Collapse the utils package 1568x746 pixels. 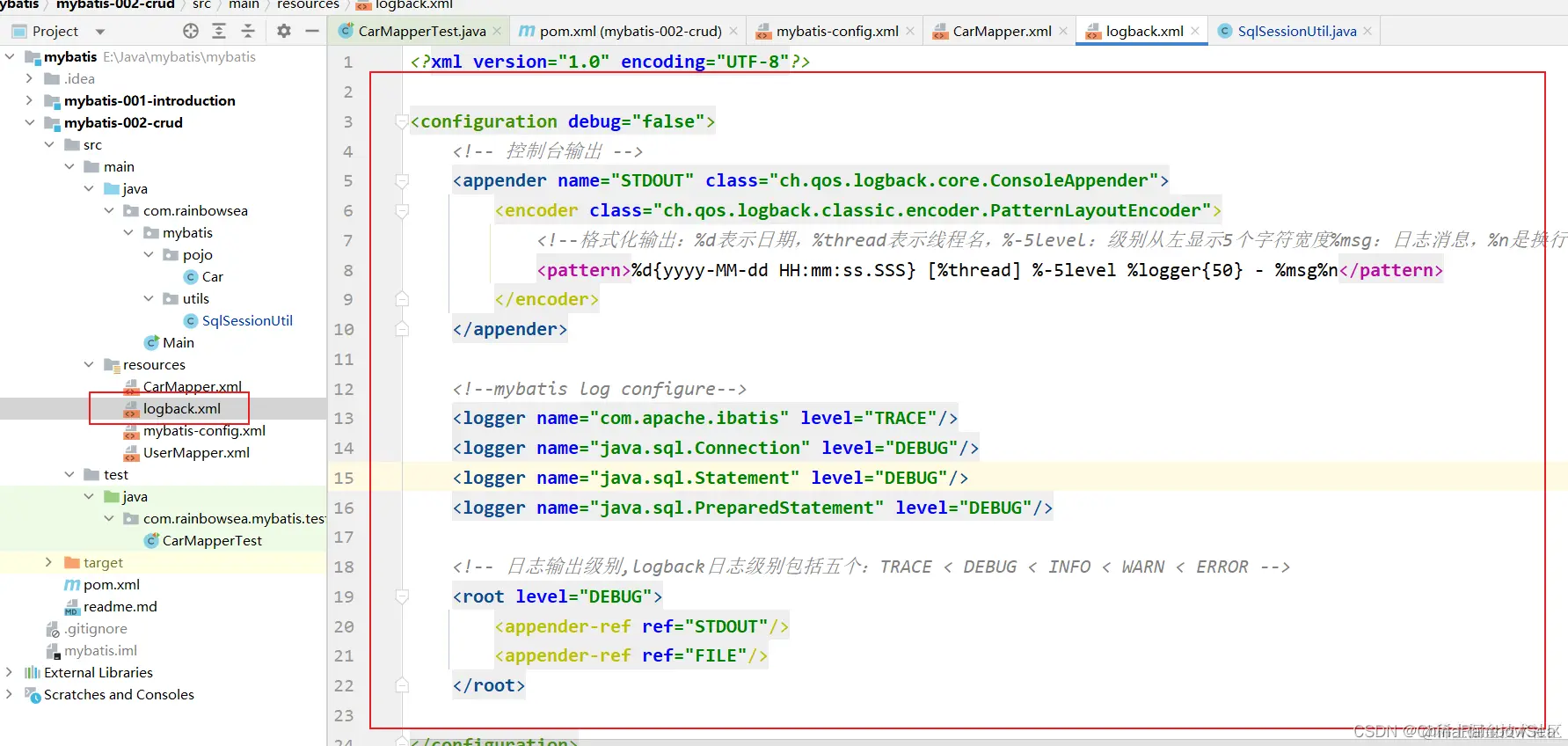149,298
